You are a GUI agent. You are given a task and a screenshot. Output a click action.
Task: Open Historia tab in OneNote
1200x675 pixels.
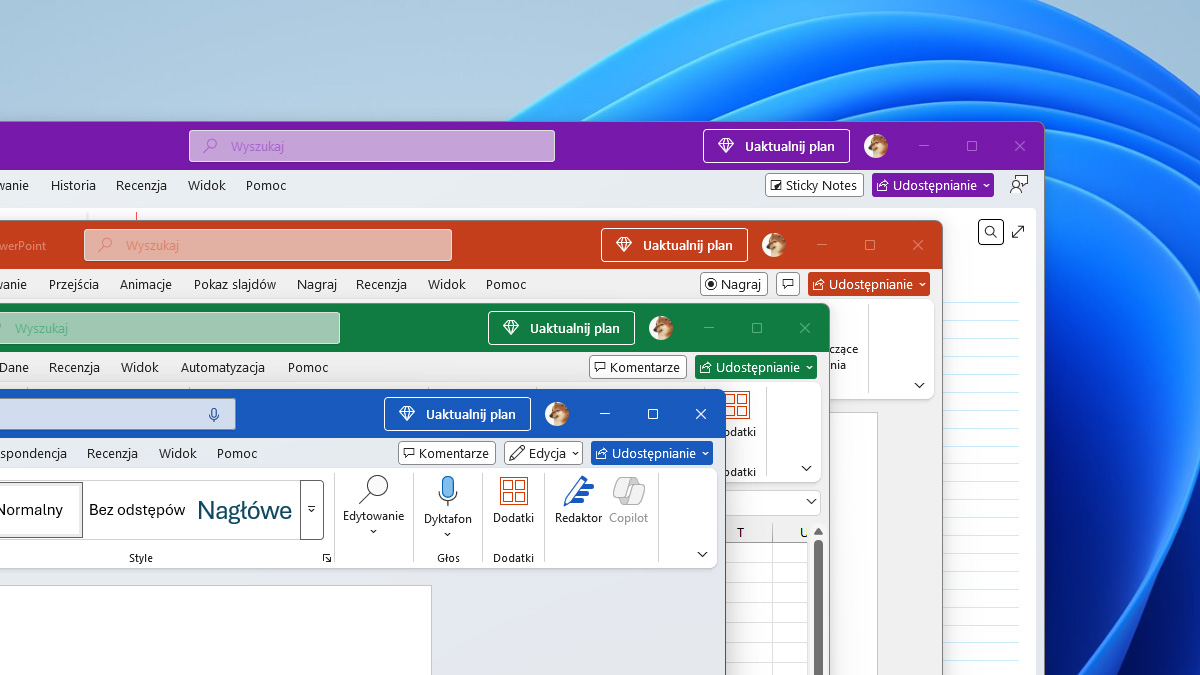[x=73, y=185]
